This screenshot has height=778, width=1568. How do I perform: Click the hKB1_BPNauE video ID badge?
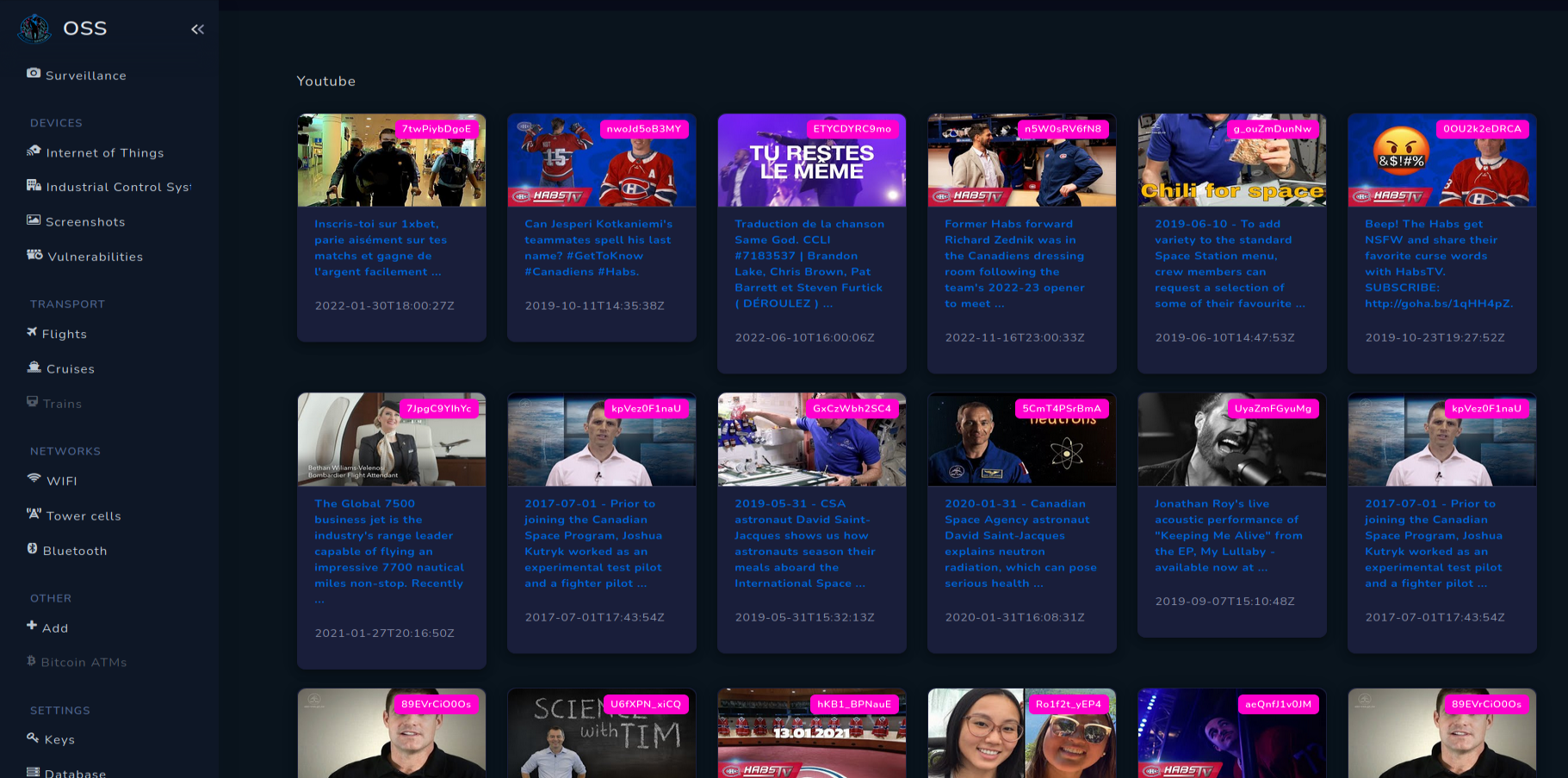pos(854,704)
